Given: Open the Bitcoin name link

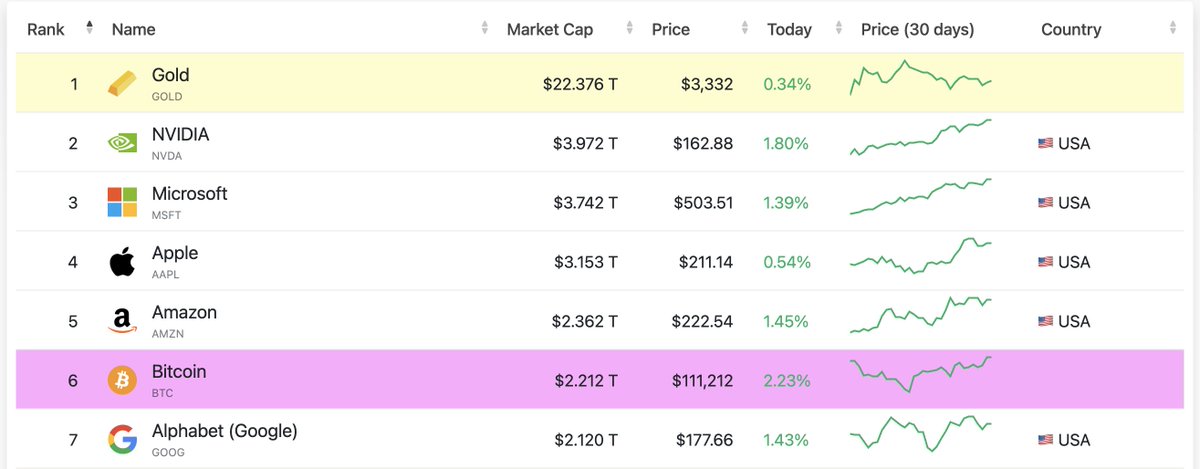Looking at the screenshot, I should 179,372.
